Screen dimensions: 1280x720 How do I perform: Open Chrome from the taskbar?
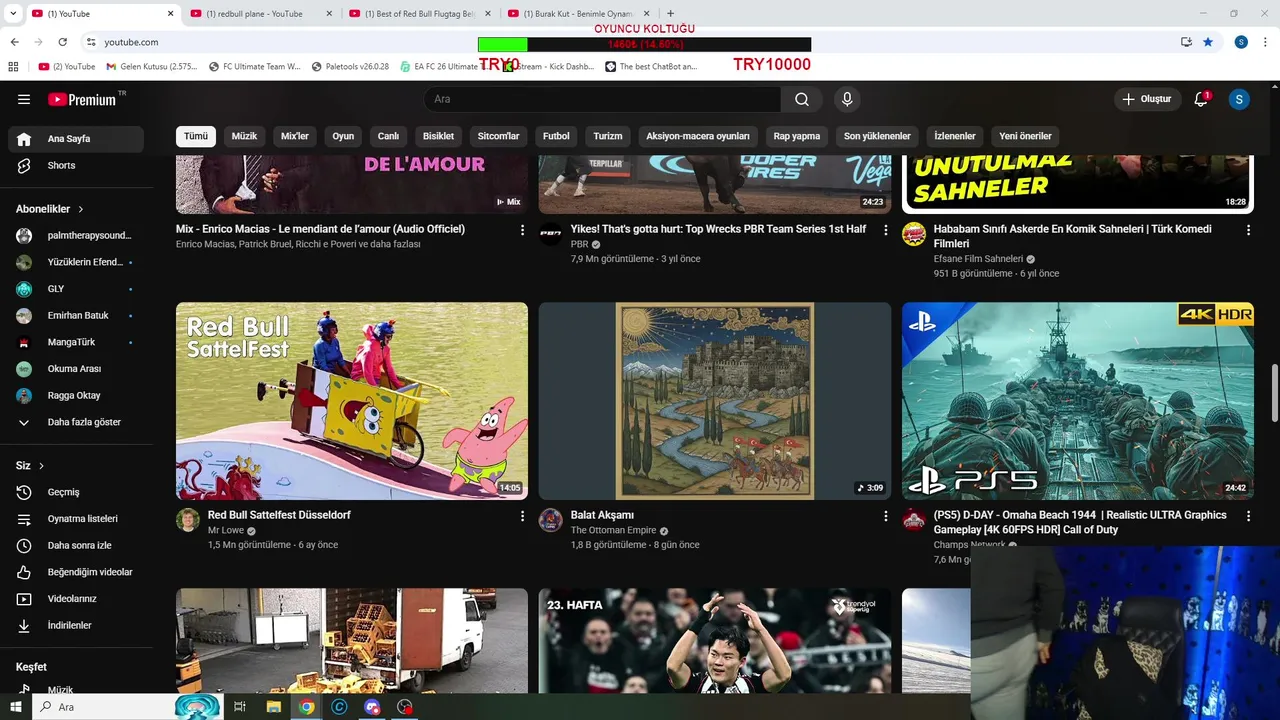click(x=306, y=707)
